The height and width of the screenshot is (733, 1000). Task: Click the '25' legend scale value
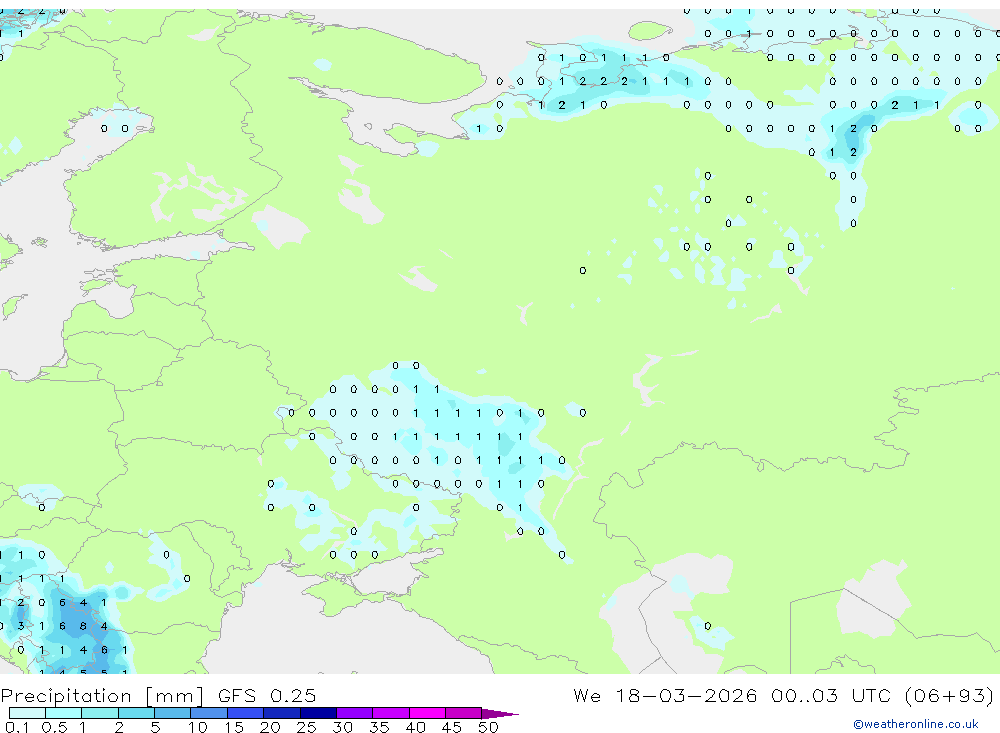click(307, 727)
